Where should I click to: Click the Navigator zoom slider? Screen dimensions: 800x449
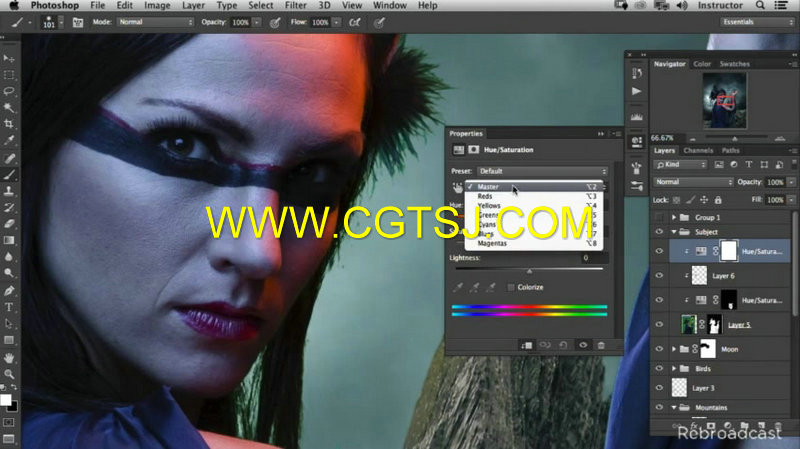coord(735,138)
